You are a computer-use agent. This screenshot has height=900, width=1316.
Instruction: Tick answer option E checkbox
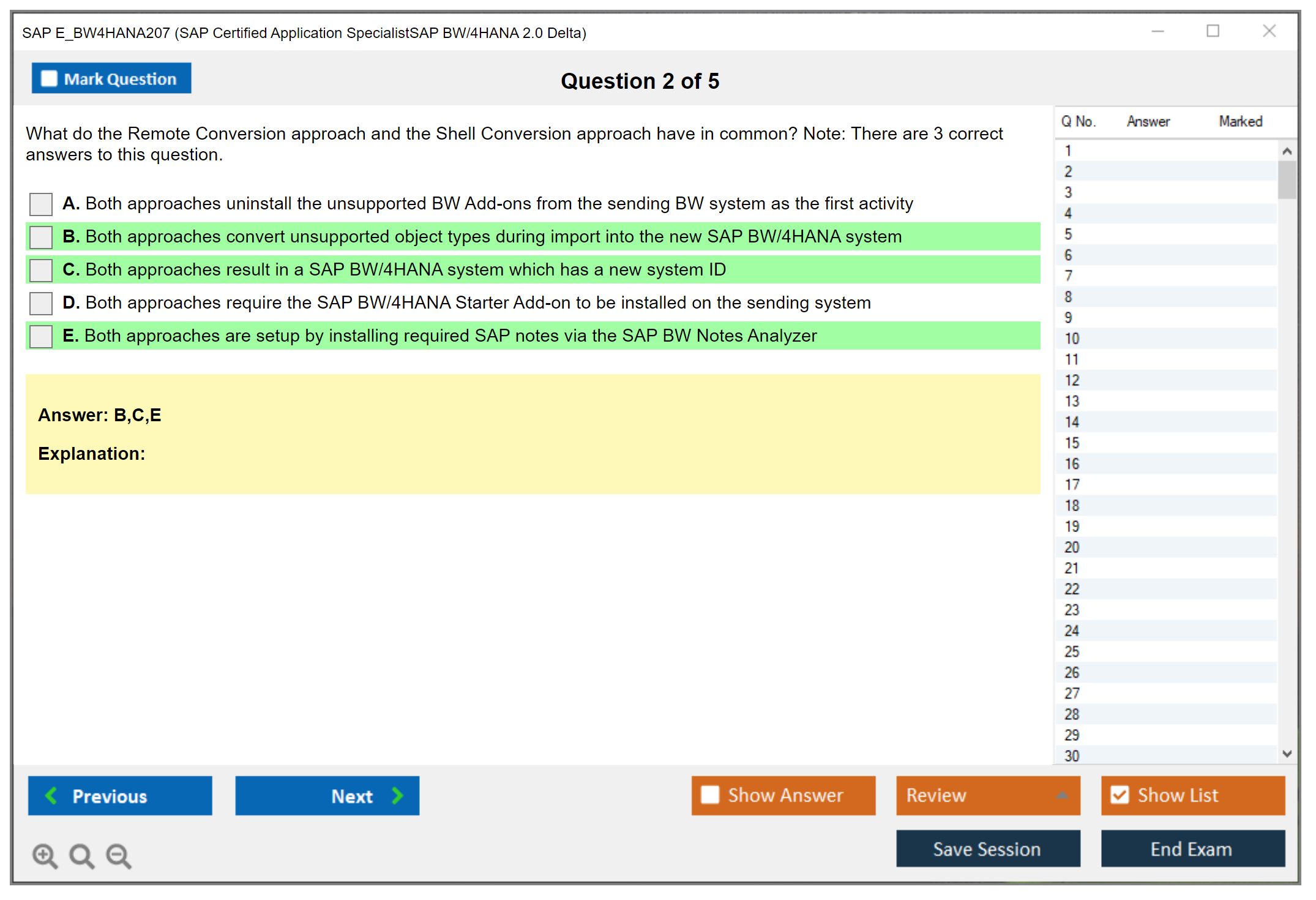click(x=41, y=336)
